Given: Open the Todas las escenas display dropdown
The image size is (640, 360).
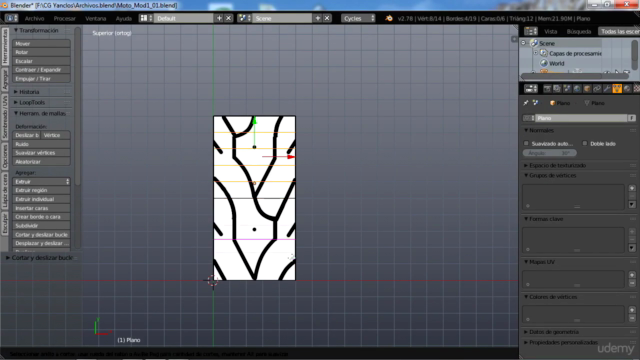Looking at the screenshot, I should pyautogui.click(x=619, y=31).
